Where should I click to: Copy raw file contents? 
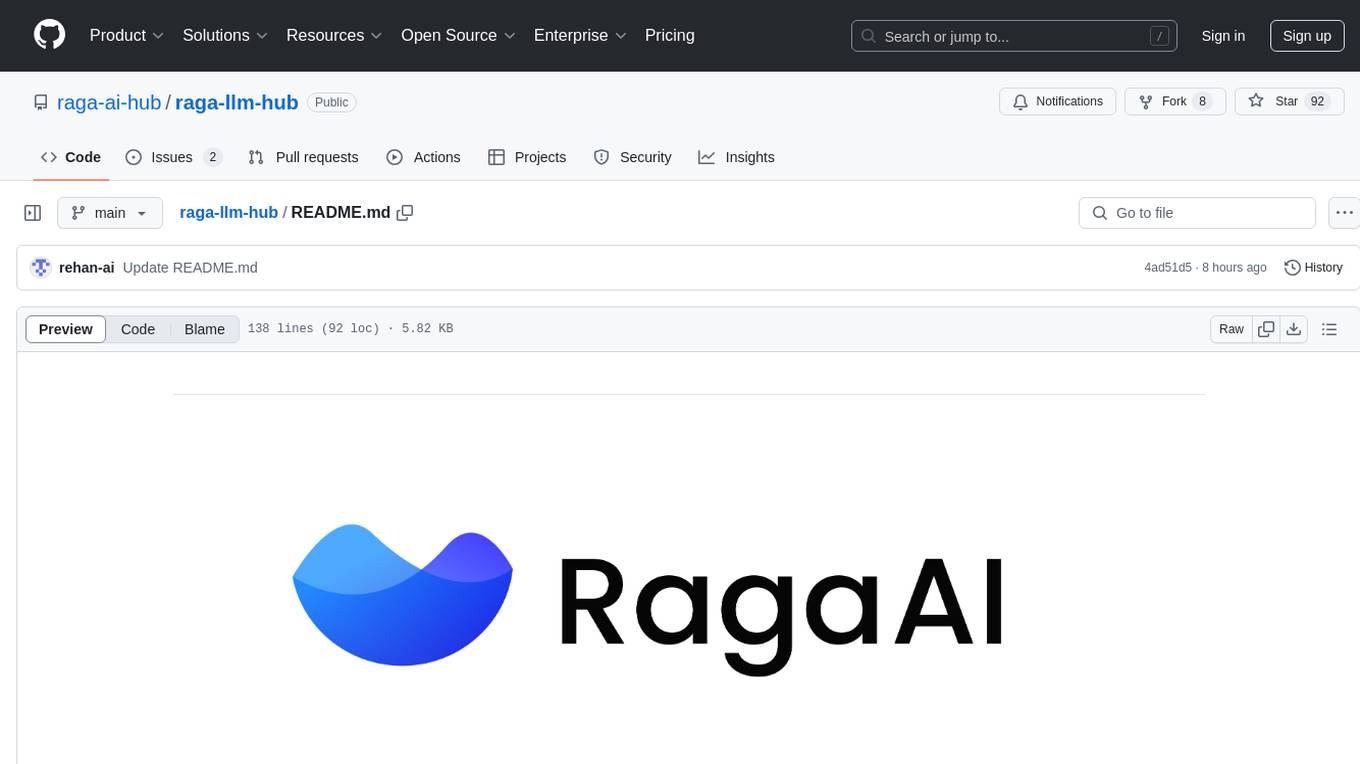pyautogui.click(x=1266, y=329)
